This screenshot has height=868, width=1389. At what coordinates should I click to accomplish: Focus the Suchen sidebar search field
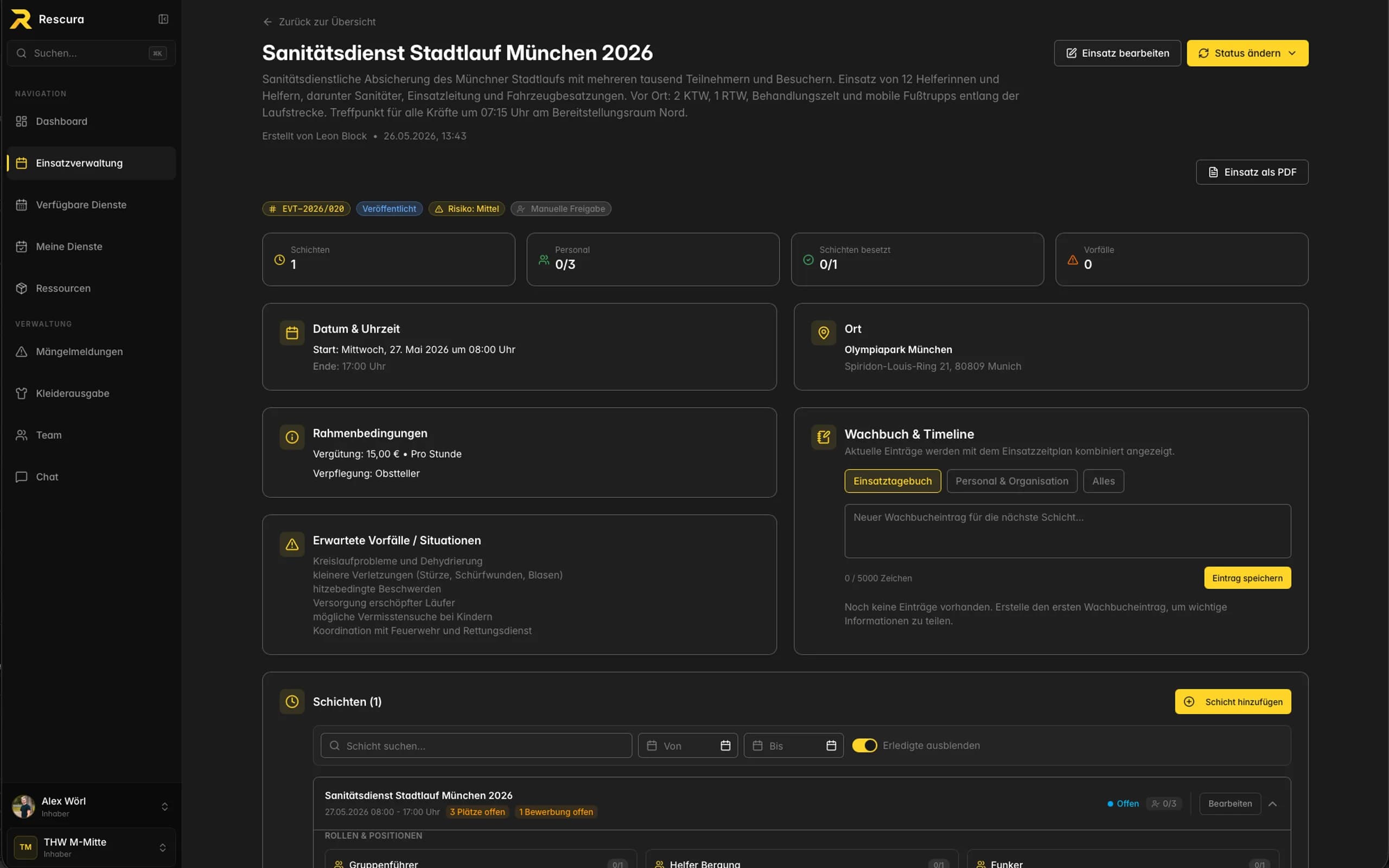click(x=91, y=53)
